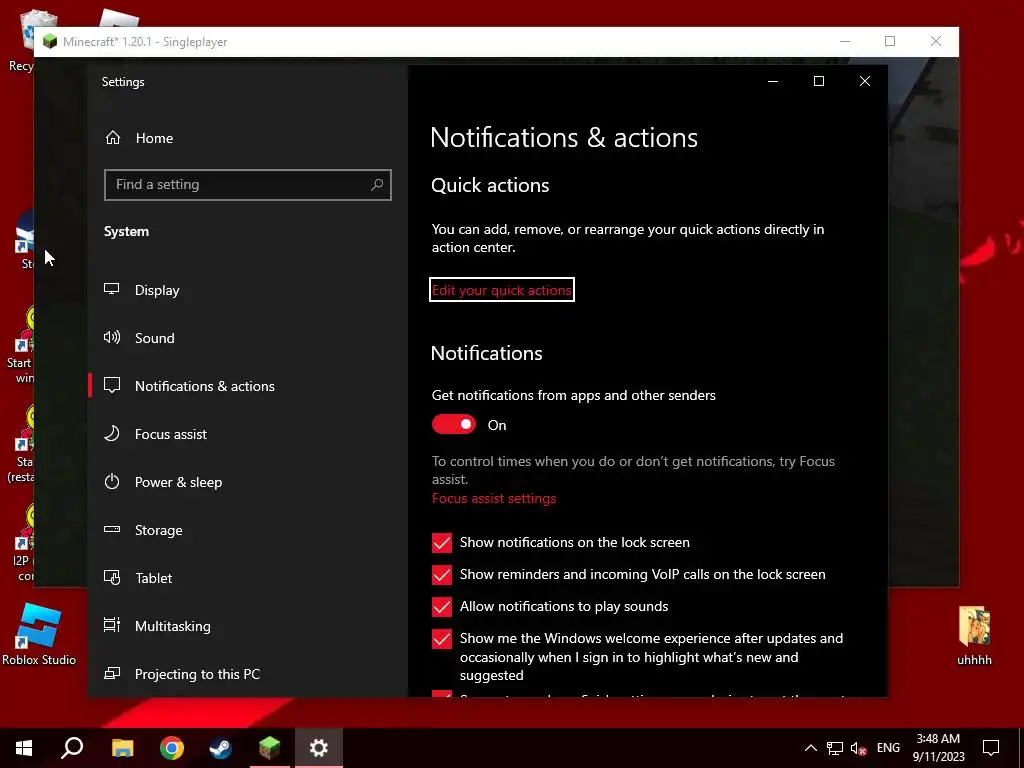Click the Settings gear on taskbar
Image resolution: width=1024 pixels, height=768 pixels.
tap(319, 748)
